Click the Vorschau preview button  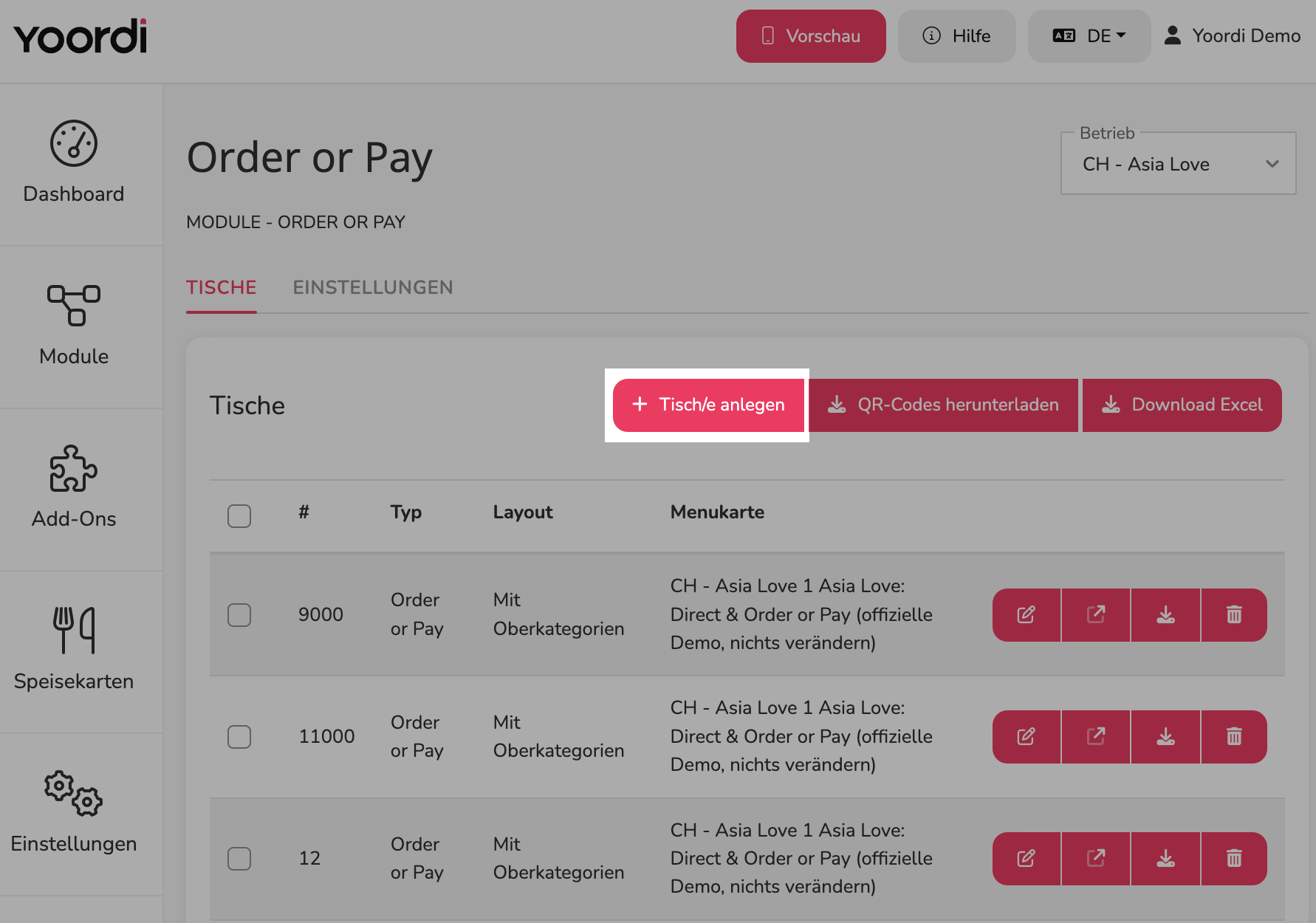coord(811,36)
